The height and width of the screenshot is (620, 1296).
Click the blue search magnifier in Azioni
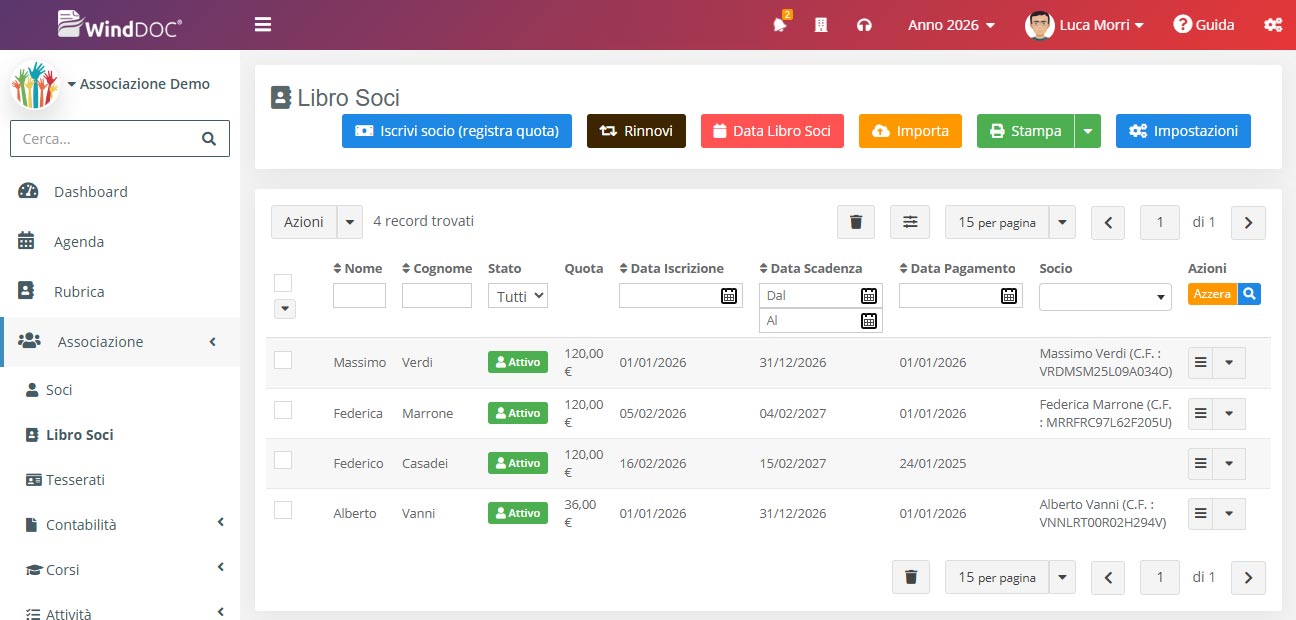tap(1249, 294)
